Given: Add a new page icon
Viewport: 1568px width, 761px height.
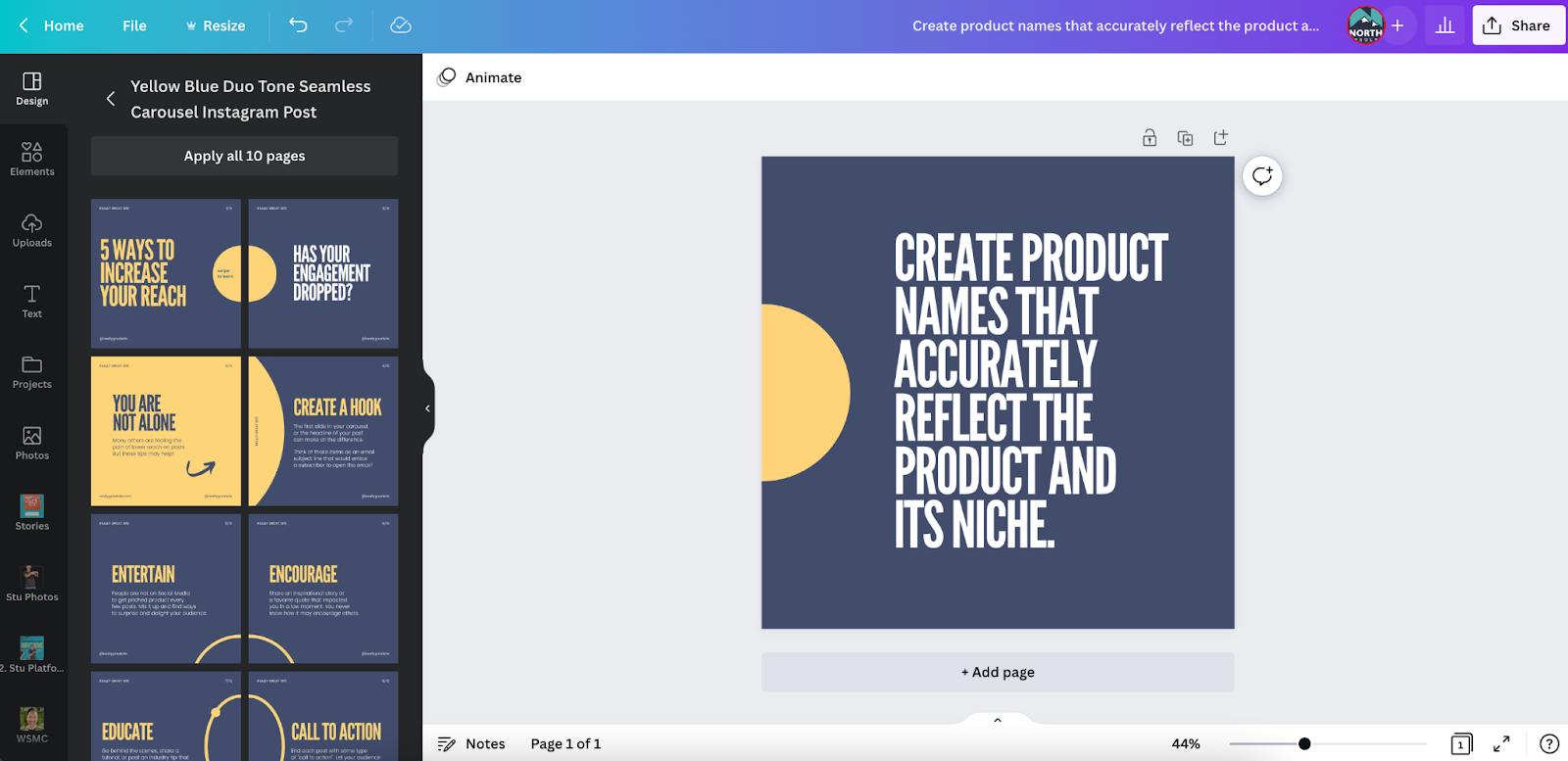Looking at the screenshot, I should 1220,138.
